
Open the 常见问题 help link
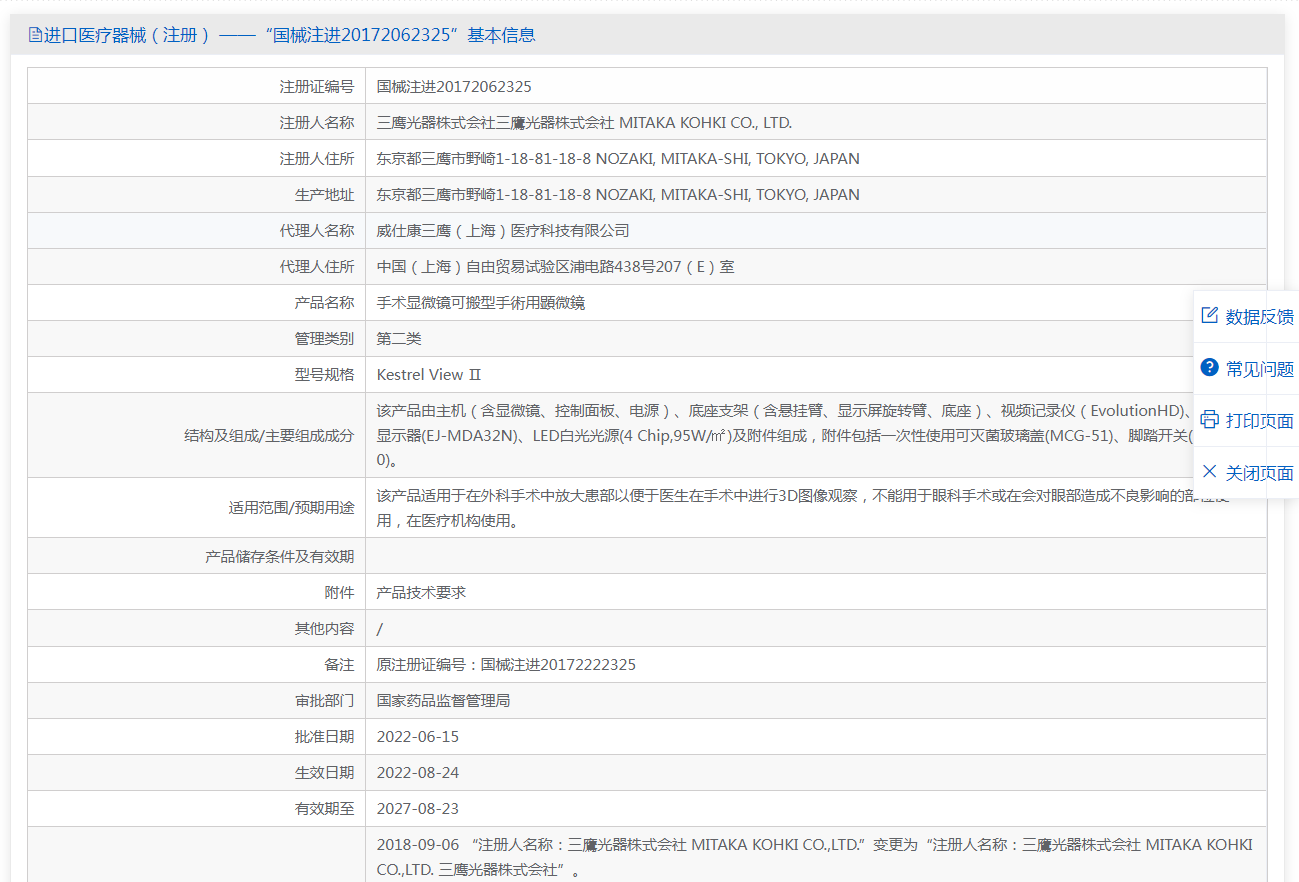tap(1259, 369)
